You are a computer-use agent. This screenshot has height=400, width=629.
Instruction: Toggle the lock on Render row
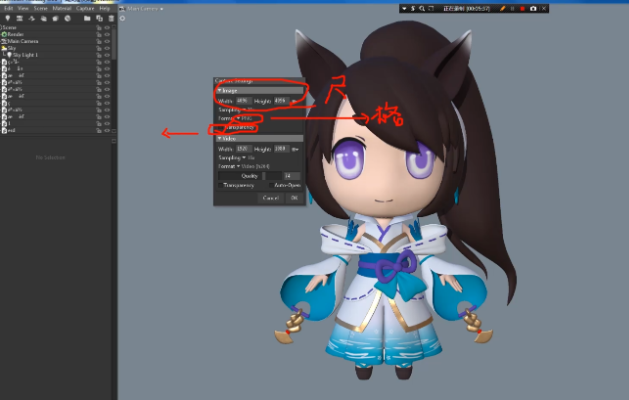coord(99,35)
